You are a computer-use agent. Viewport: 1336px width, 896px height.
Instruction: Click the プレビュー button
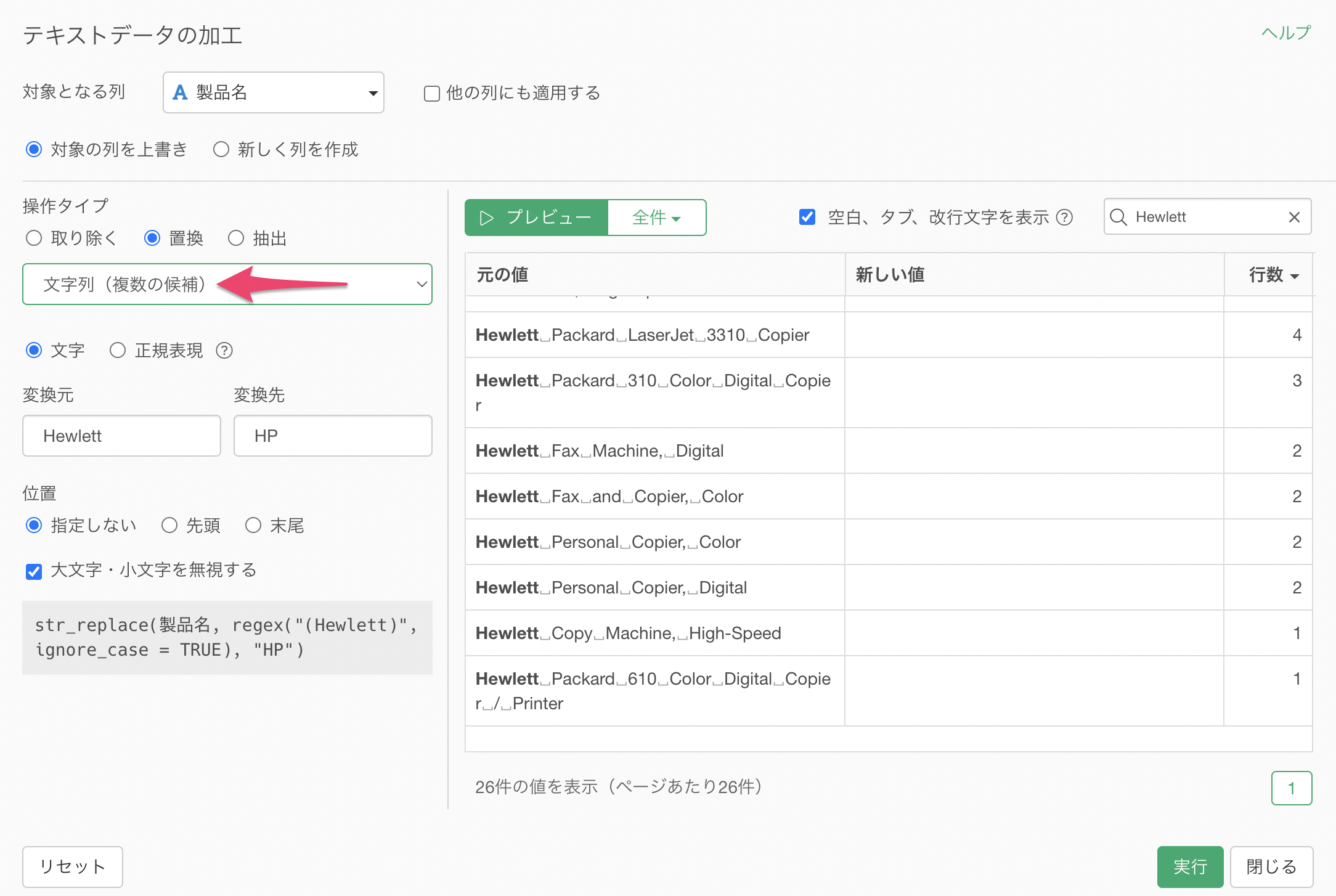(x=536, y=218)
